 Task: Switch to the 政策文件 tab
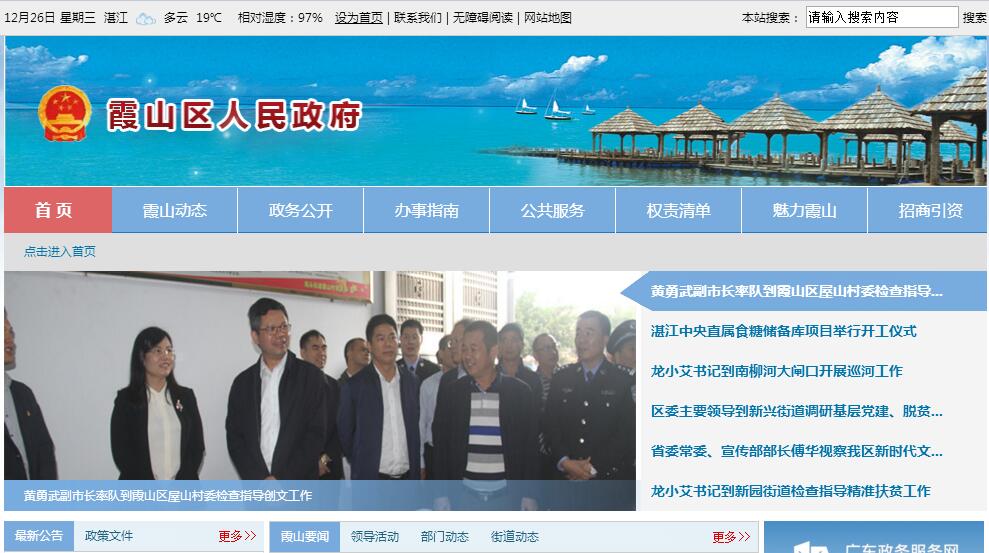109,536
